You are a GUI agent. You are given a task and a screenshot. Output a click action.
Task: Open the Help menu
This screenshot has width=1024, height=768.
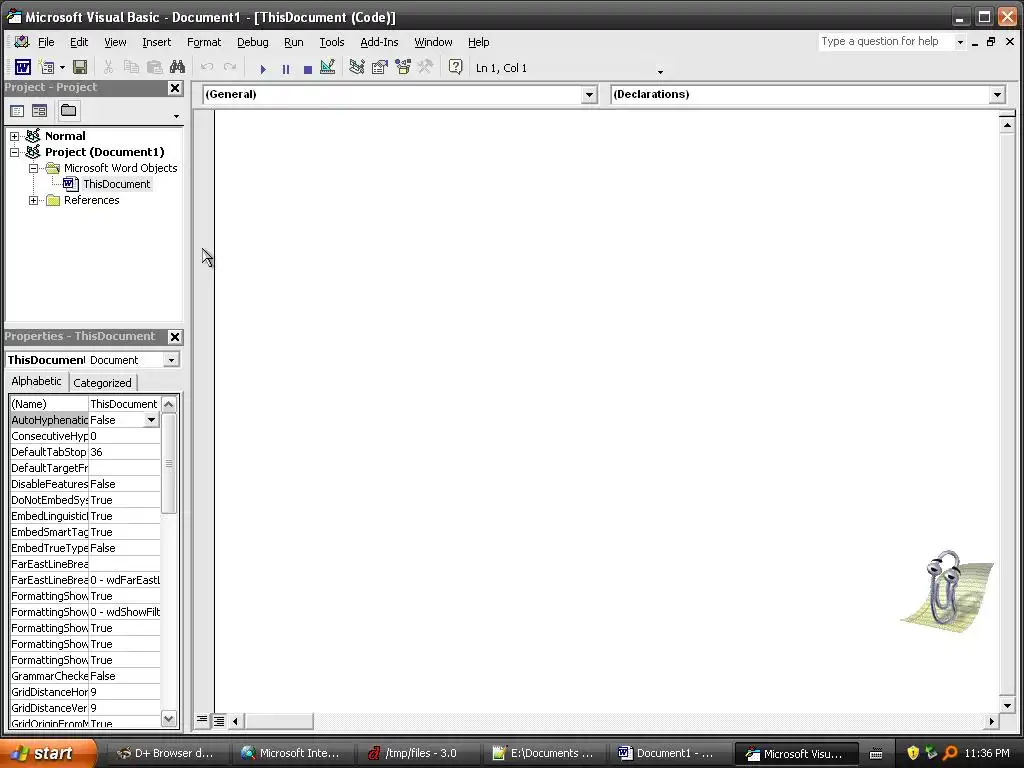pyautogui.click(x=478, y=42)
